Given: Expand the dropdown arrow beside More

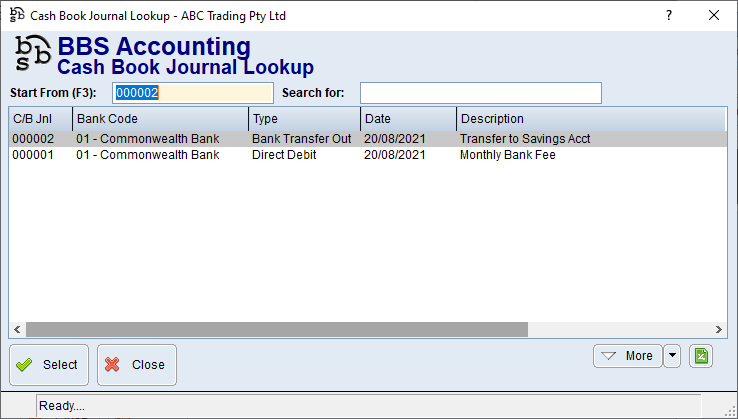Looking at the screenshot, I should tap(672, 356).
